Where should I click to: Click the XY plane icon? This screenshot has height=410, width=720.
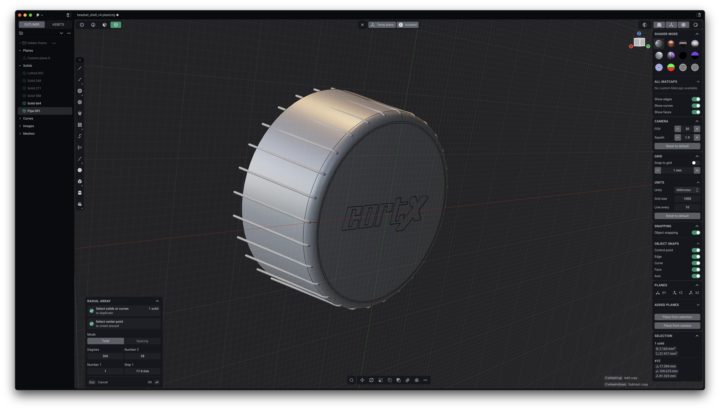pos(660,293)
